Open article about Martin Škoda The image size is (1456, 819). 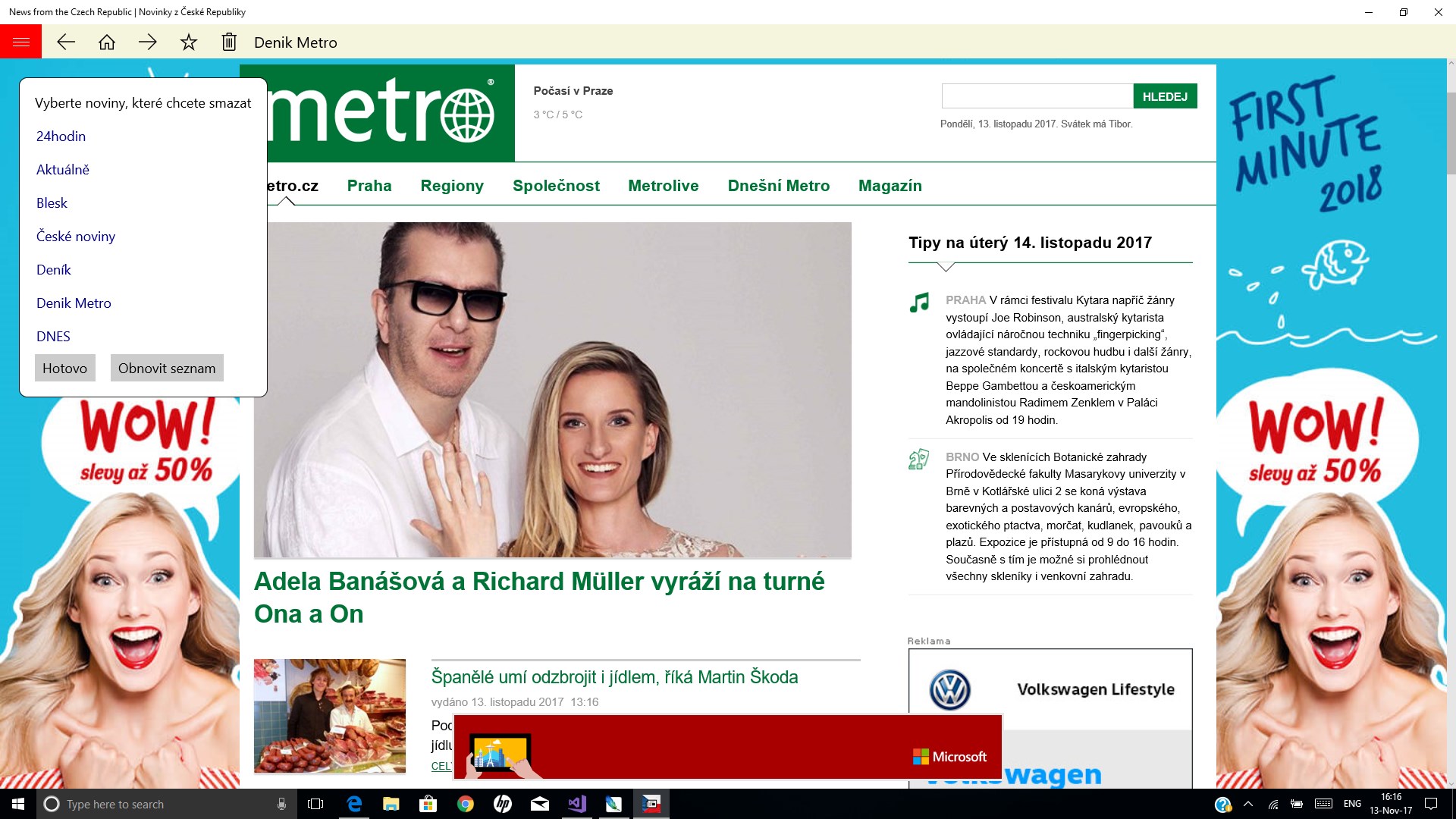click(614, 677)
